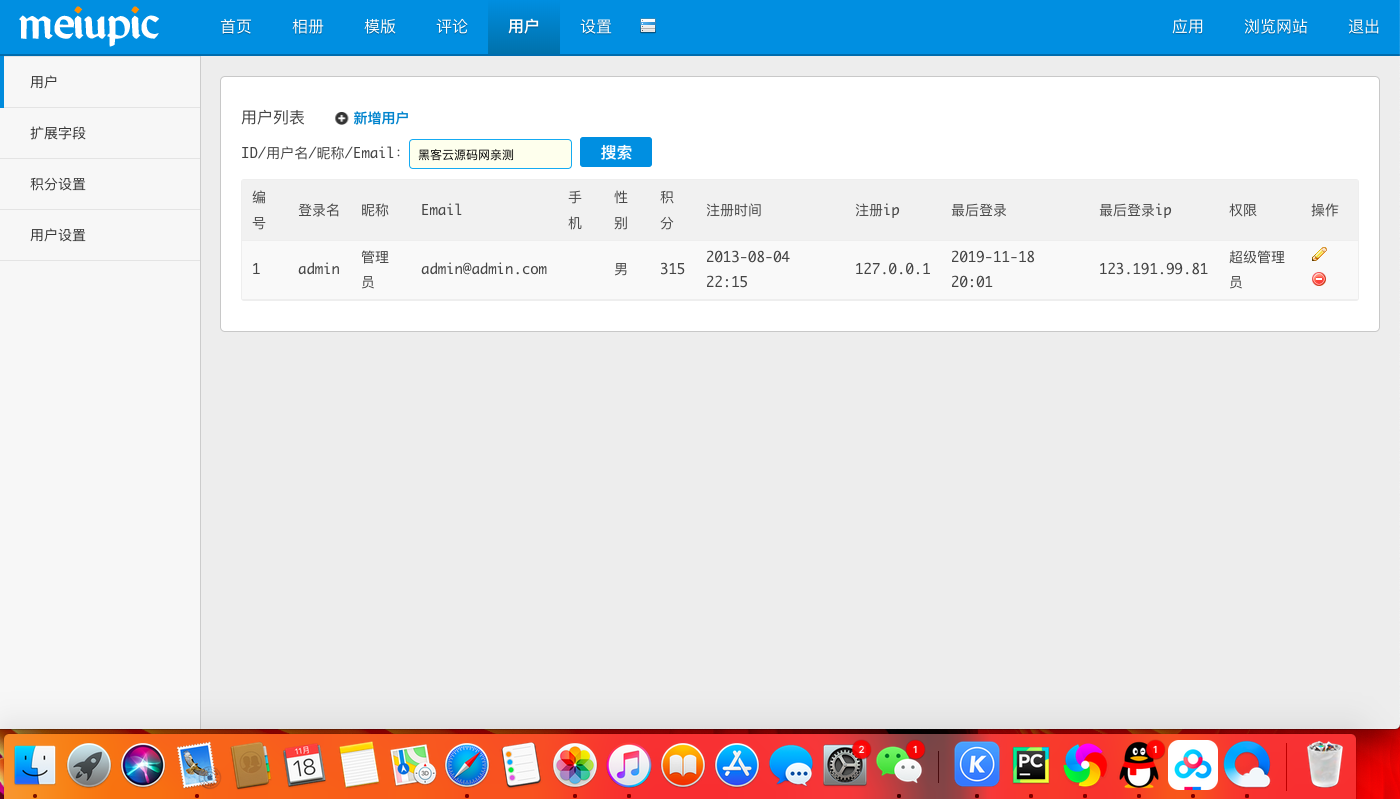Click the plus icon beside 新增用户

click(341, 118)
